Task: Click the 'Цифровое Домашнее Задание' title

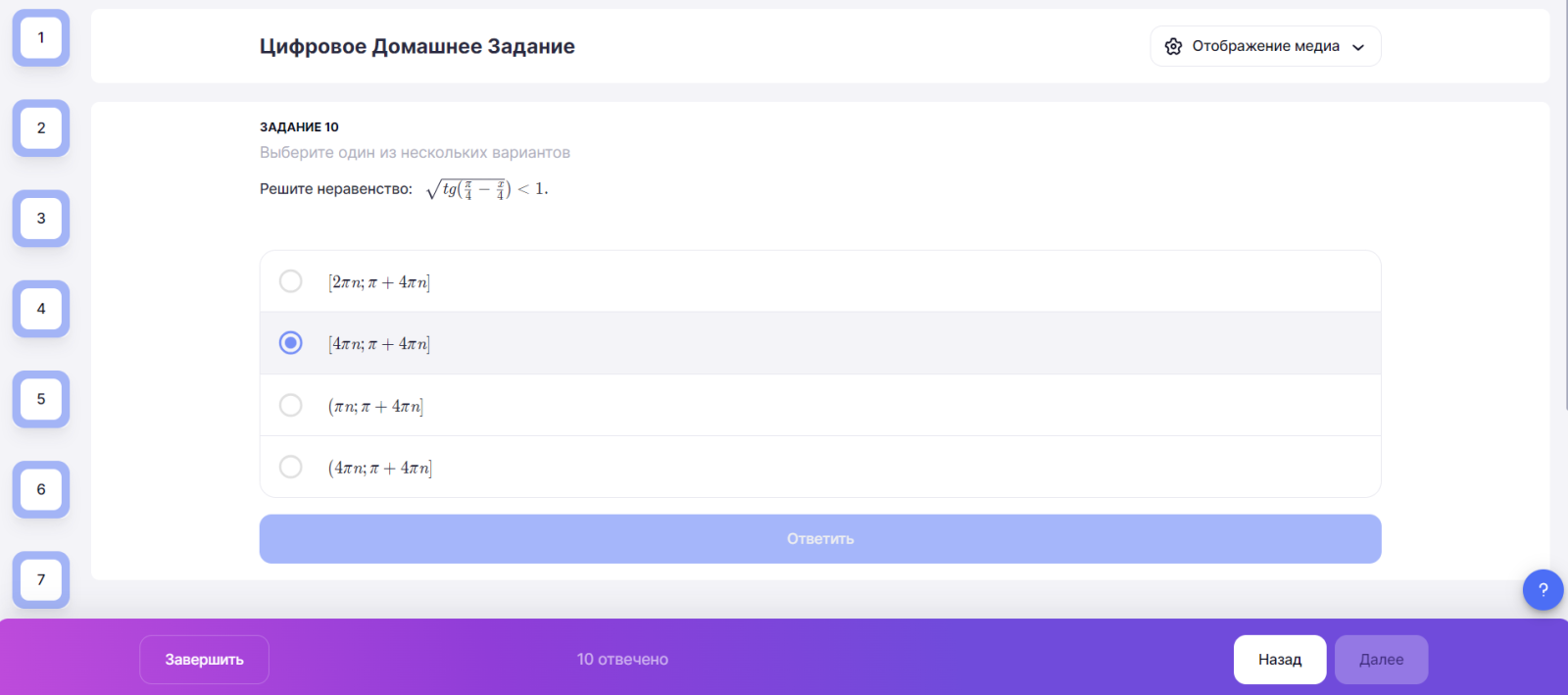Action: [x=417, y=46]
